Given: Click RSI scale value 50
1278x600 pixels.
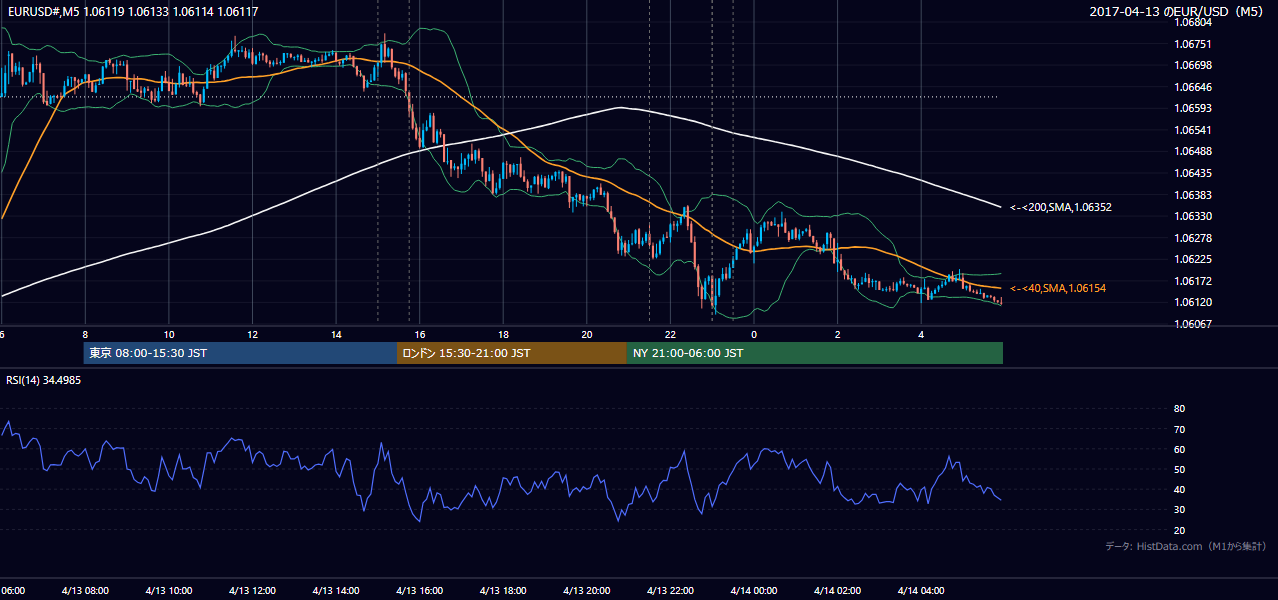Looking at the screenshot, I should 1179,470.
